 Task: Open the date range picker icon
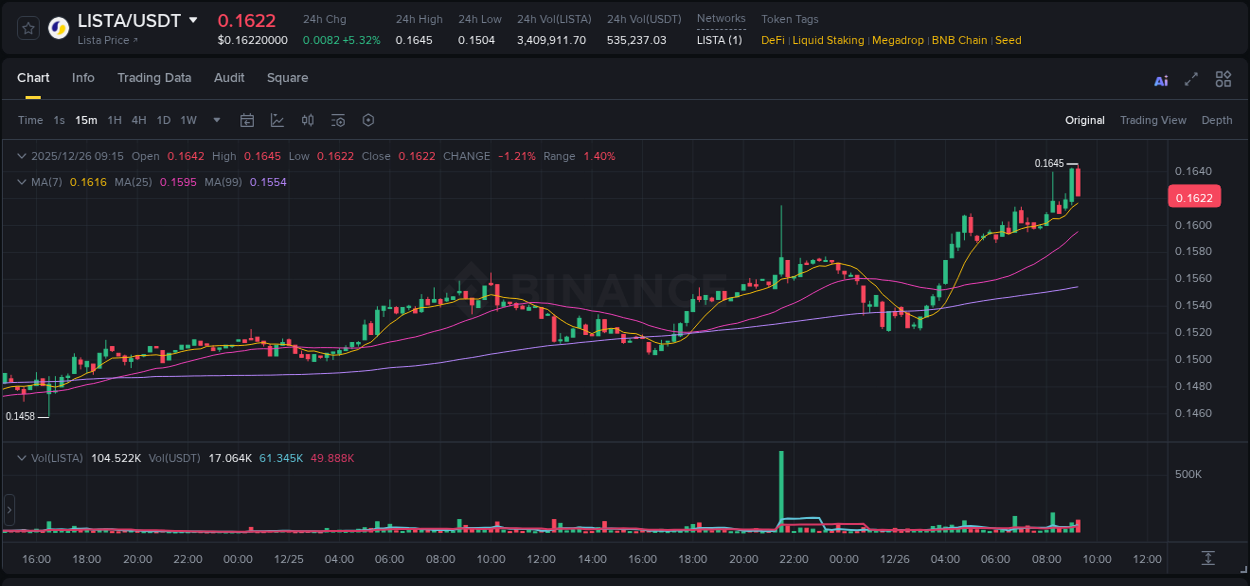click(247, 120)
